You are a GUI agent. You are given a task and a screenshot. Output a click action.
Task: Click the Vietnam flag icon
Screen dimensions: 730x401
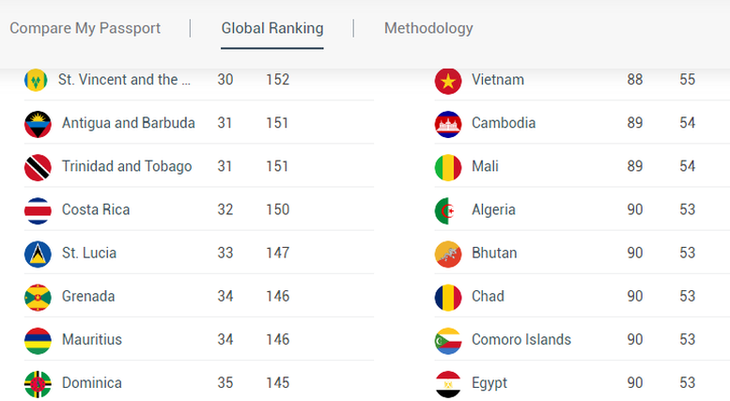448,81
